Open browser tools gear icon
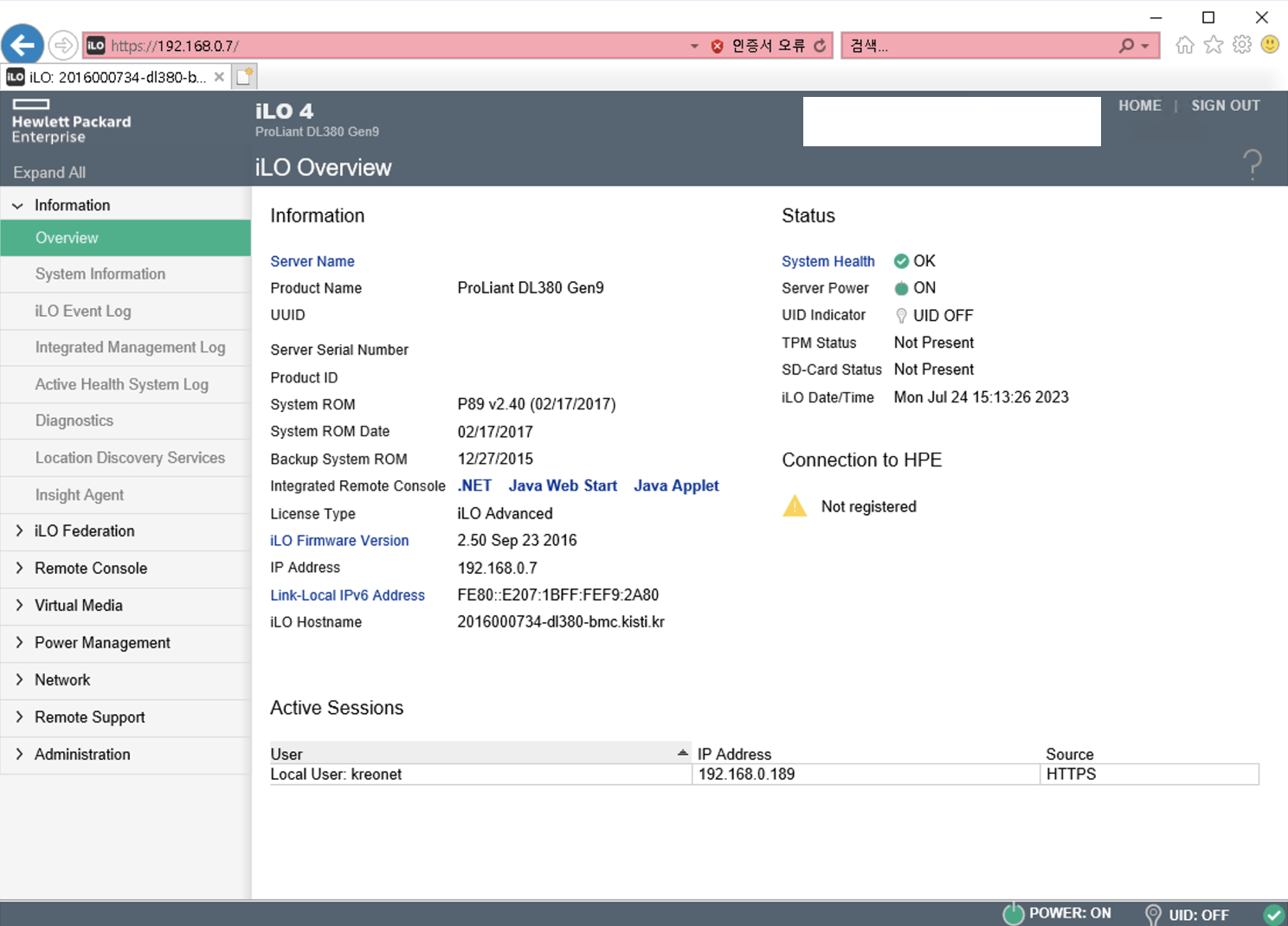 1242,45
